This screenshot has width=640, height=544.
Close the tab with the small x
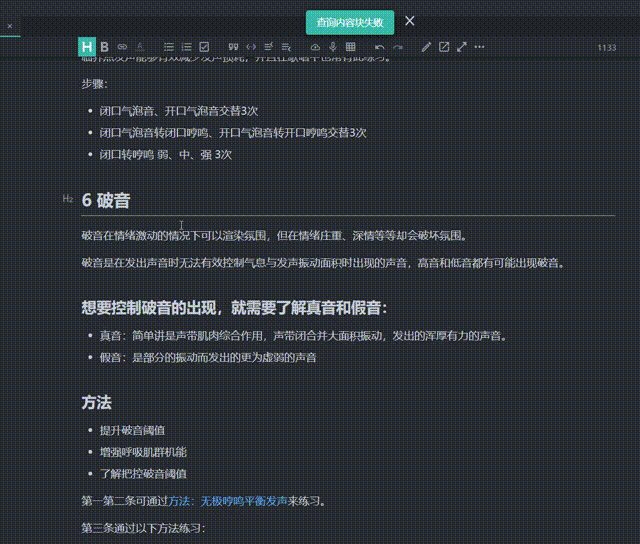(x=10, y=26)
